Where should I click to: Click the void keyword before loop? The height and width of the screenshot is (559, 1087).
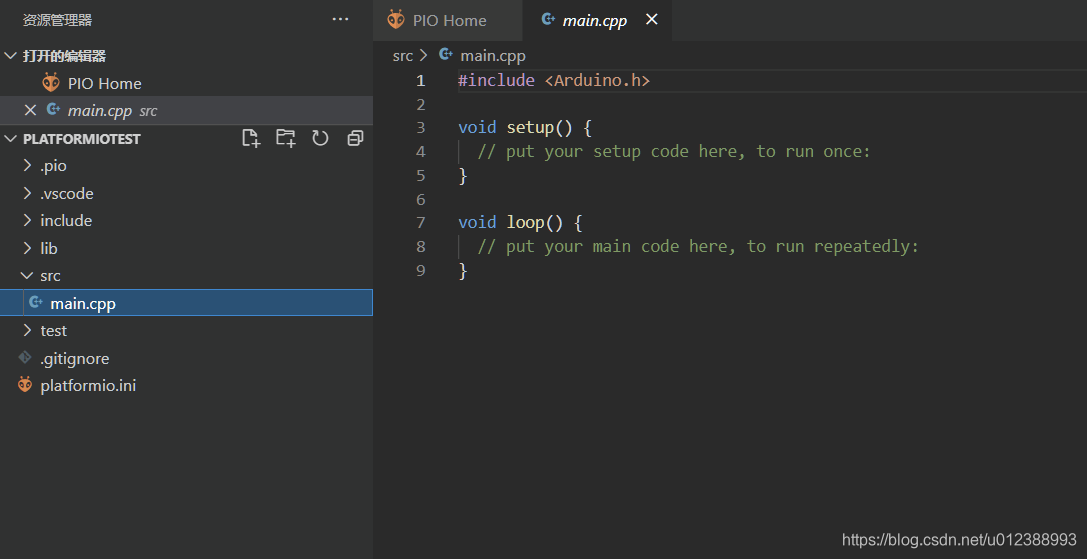click(477, 223)
